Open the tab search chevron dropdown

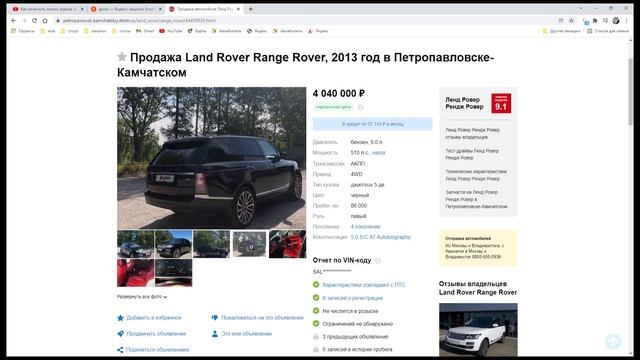580,9
